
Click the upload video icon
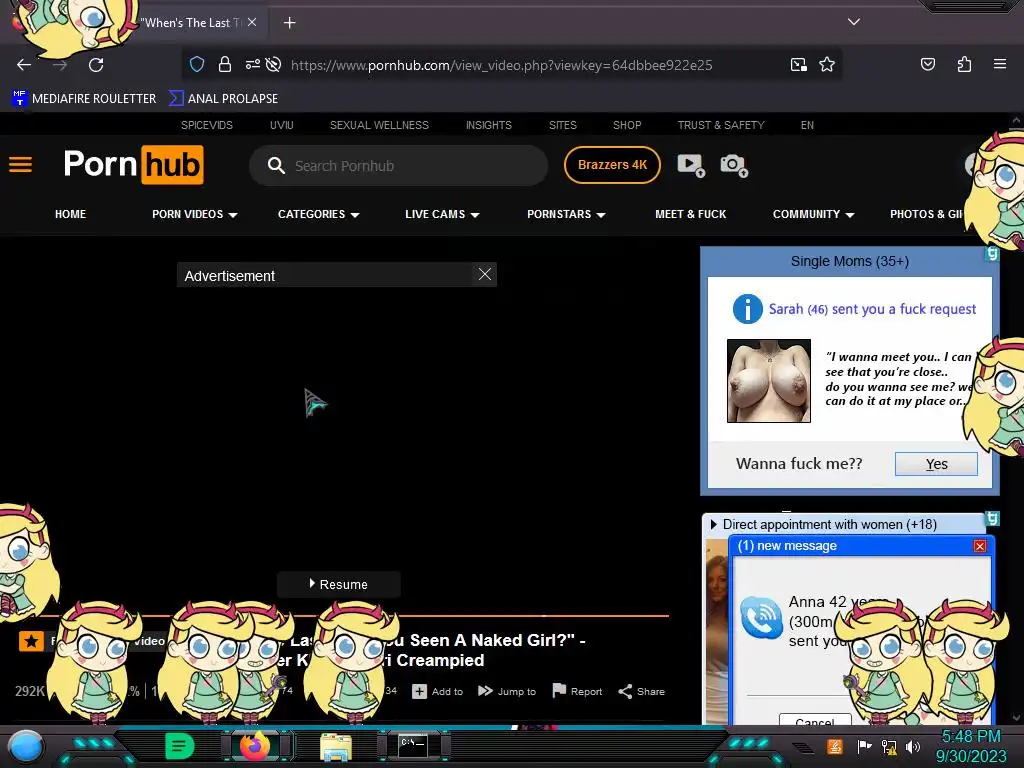coord(691,165)
